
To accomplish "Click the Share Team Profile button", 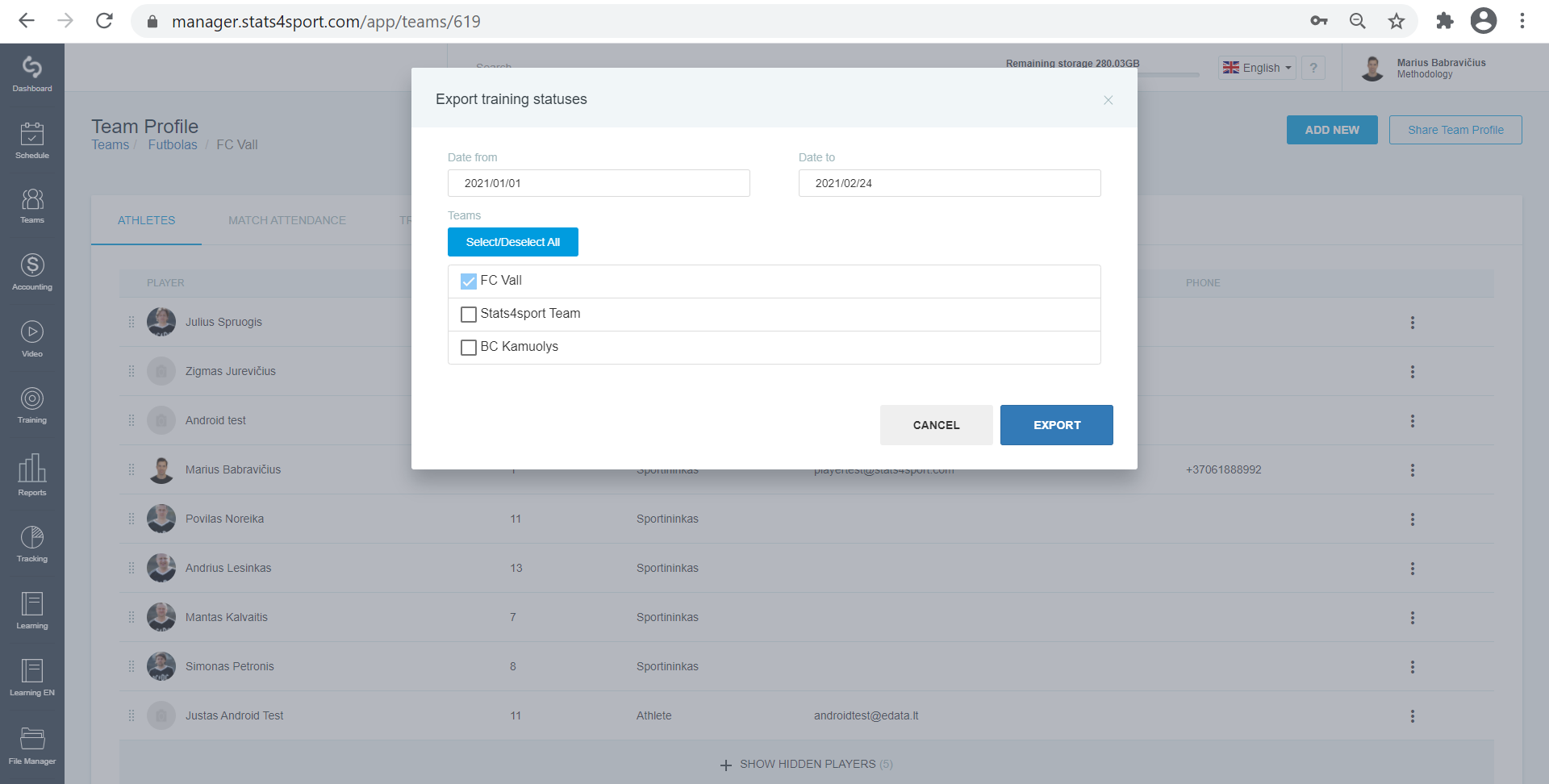I will (1455, 130).
